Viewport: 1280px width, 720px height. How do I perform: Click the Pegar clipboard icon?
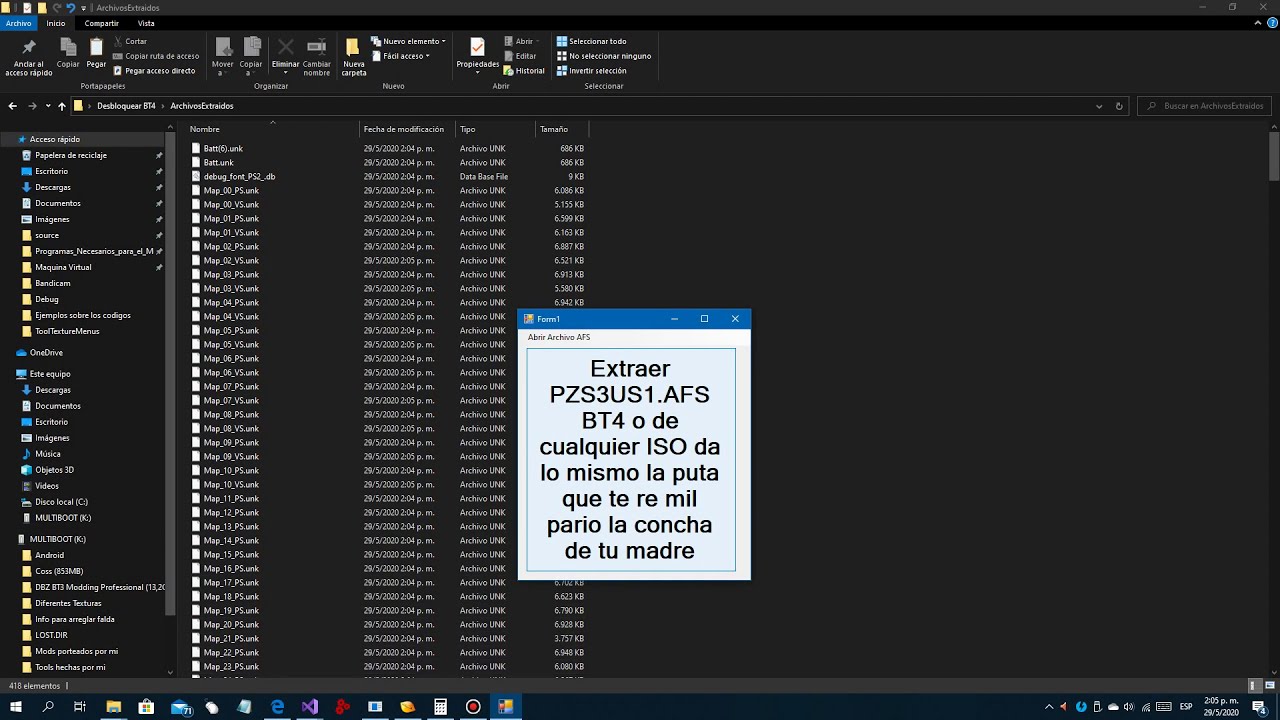tap(96, 54)
